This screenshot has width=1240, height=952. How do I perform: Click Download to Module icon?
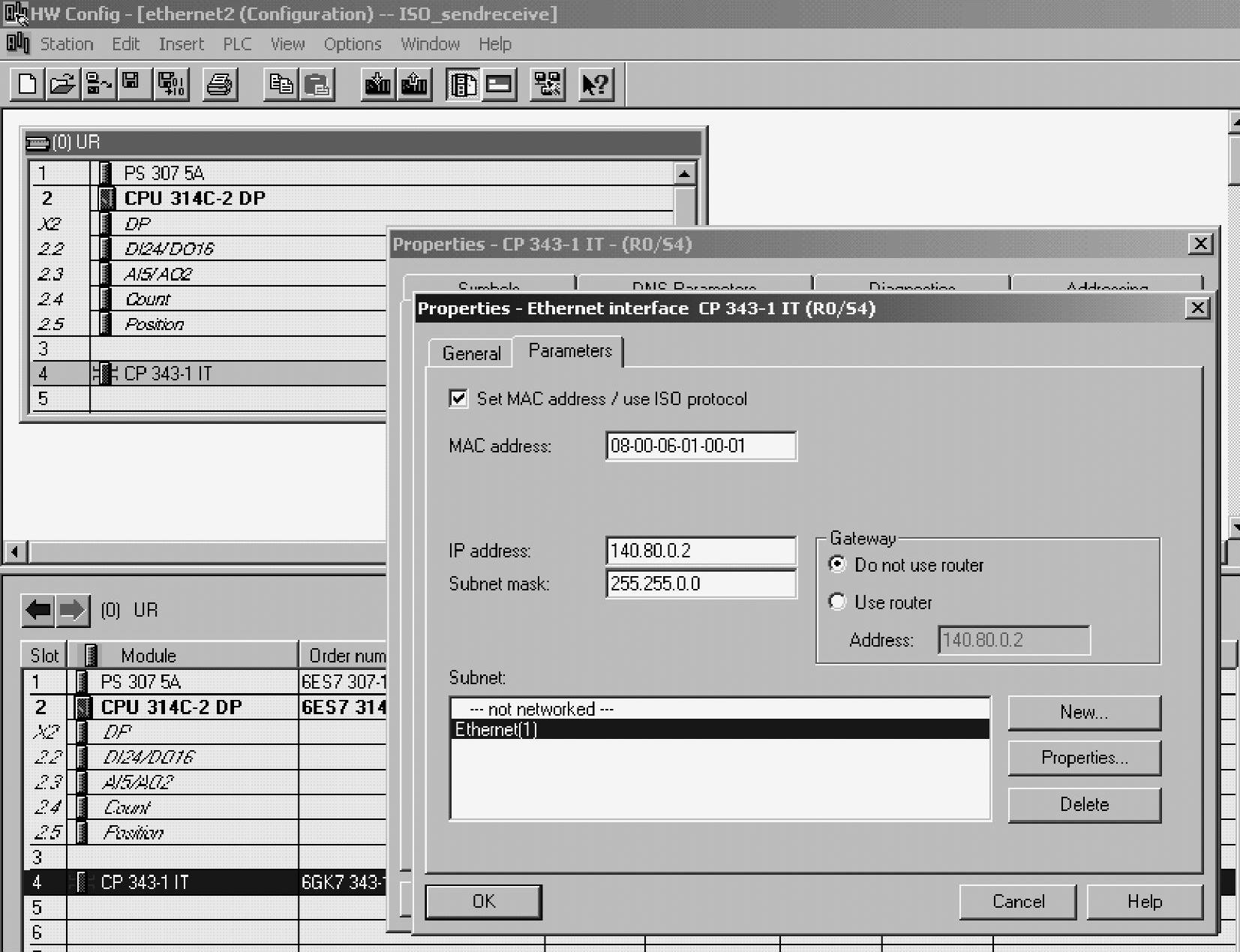tap(378, 83)
